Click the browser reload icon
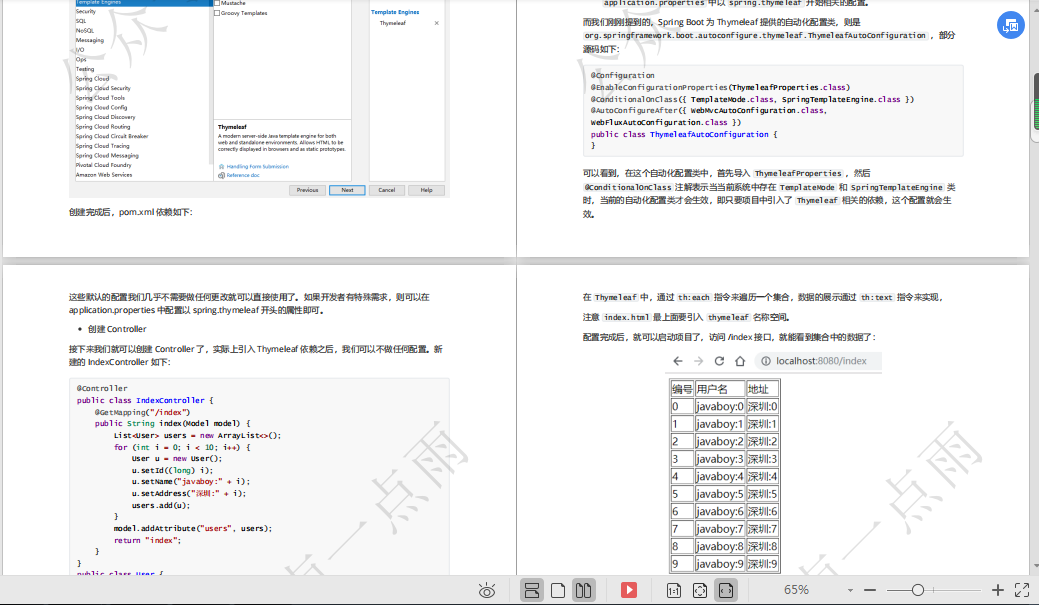 719,361
